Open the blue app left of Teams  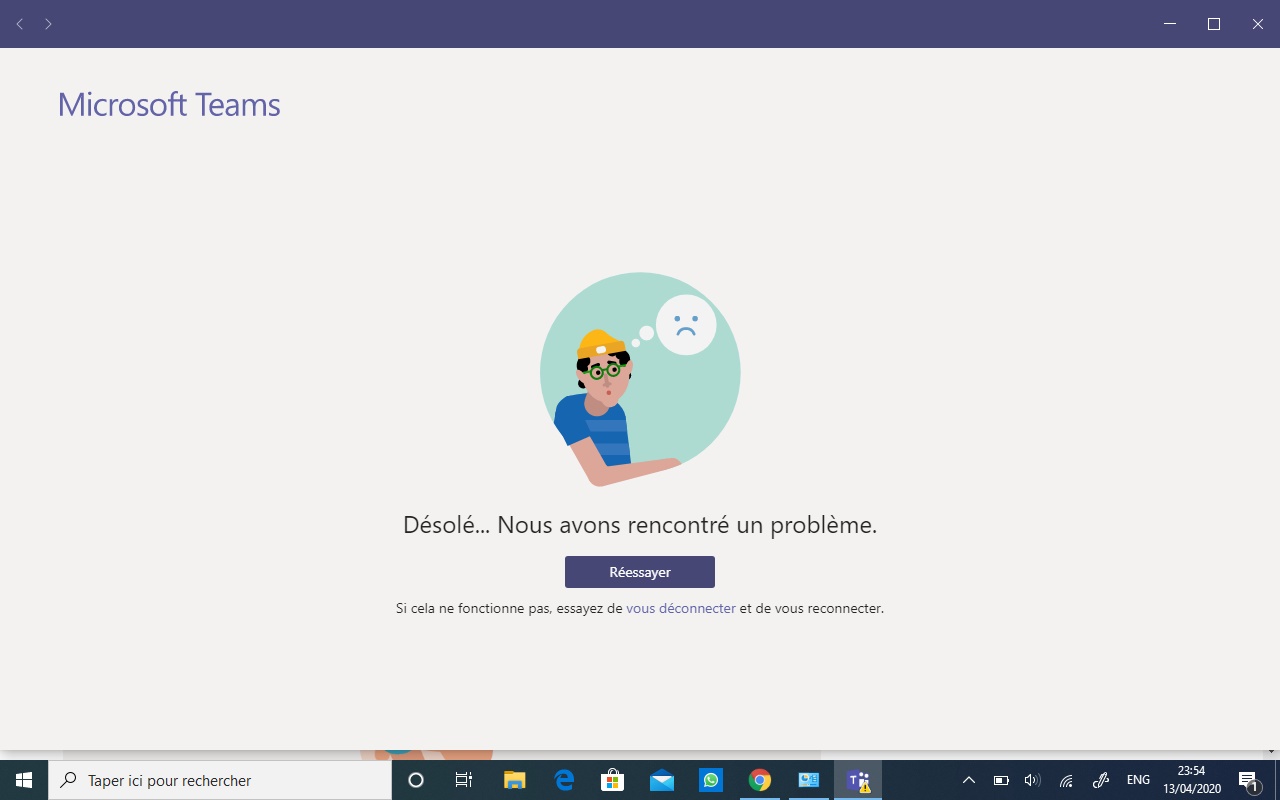[809, 780]
